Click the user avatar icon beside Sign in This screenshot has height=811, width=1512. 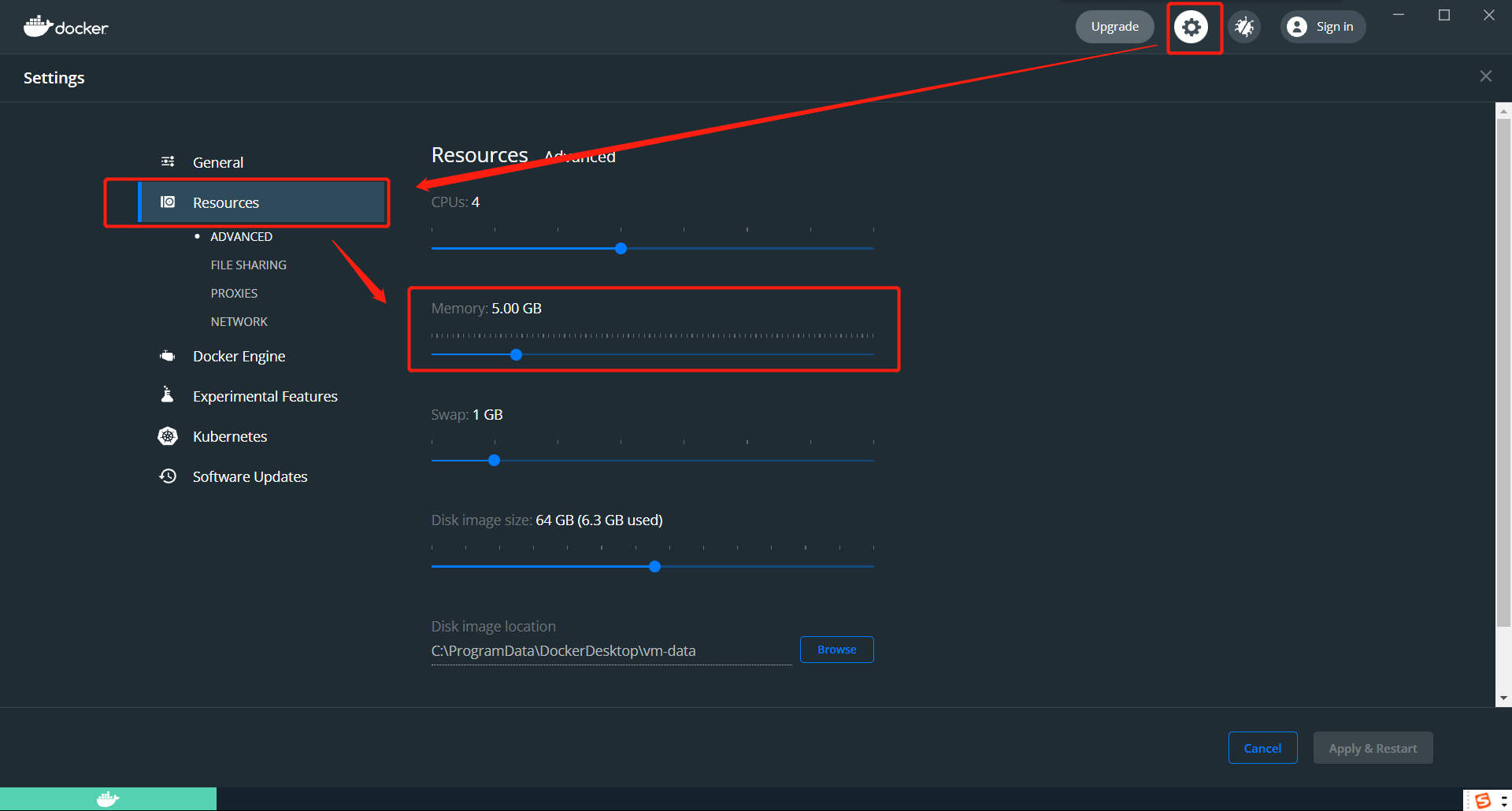click(x=1297, y=27)
